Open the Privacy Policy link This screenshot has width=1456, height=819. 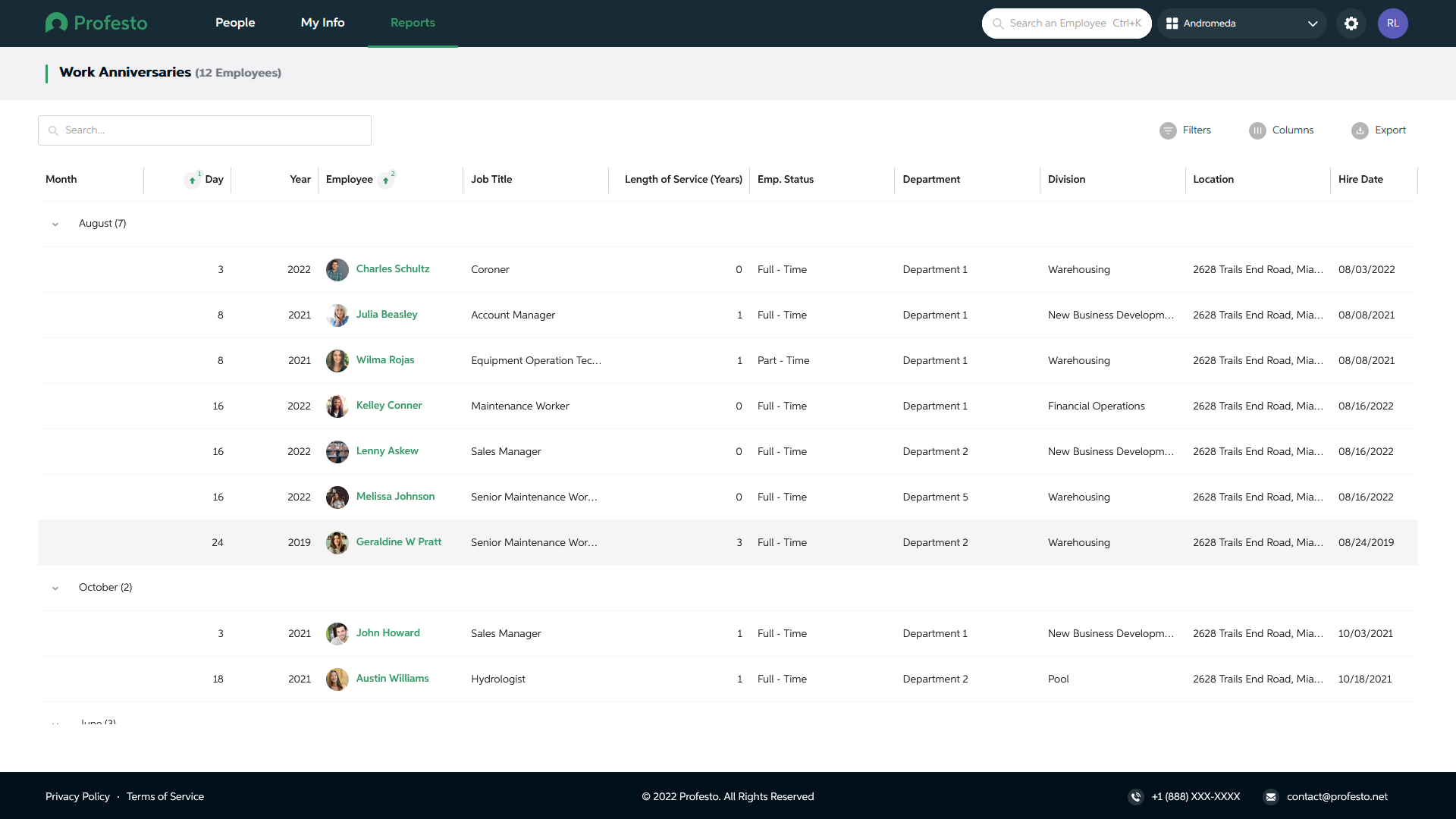77,797
